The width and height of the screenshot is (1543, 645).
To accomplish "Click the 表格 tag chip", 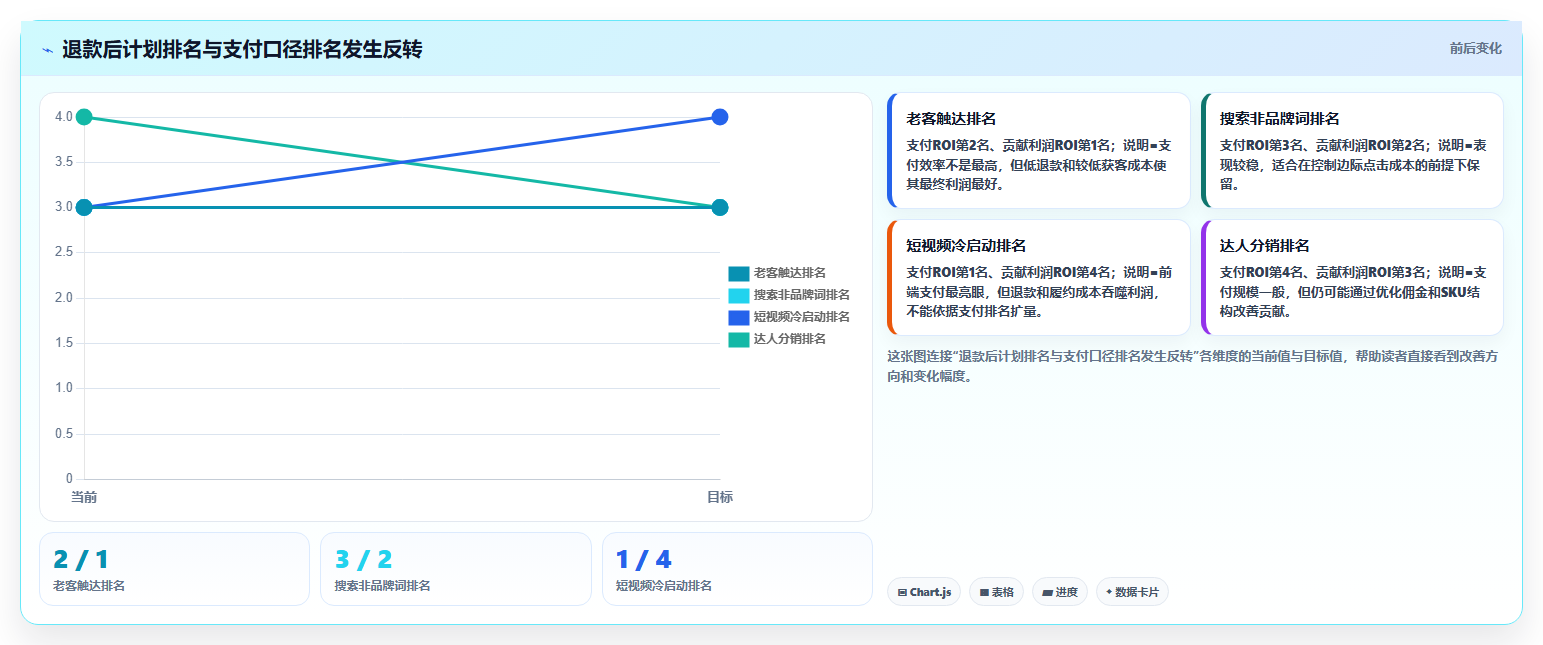I will pos(996,592).
